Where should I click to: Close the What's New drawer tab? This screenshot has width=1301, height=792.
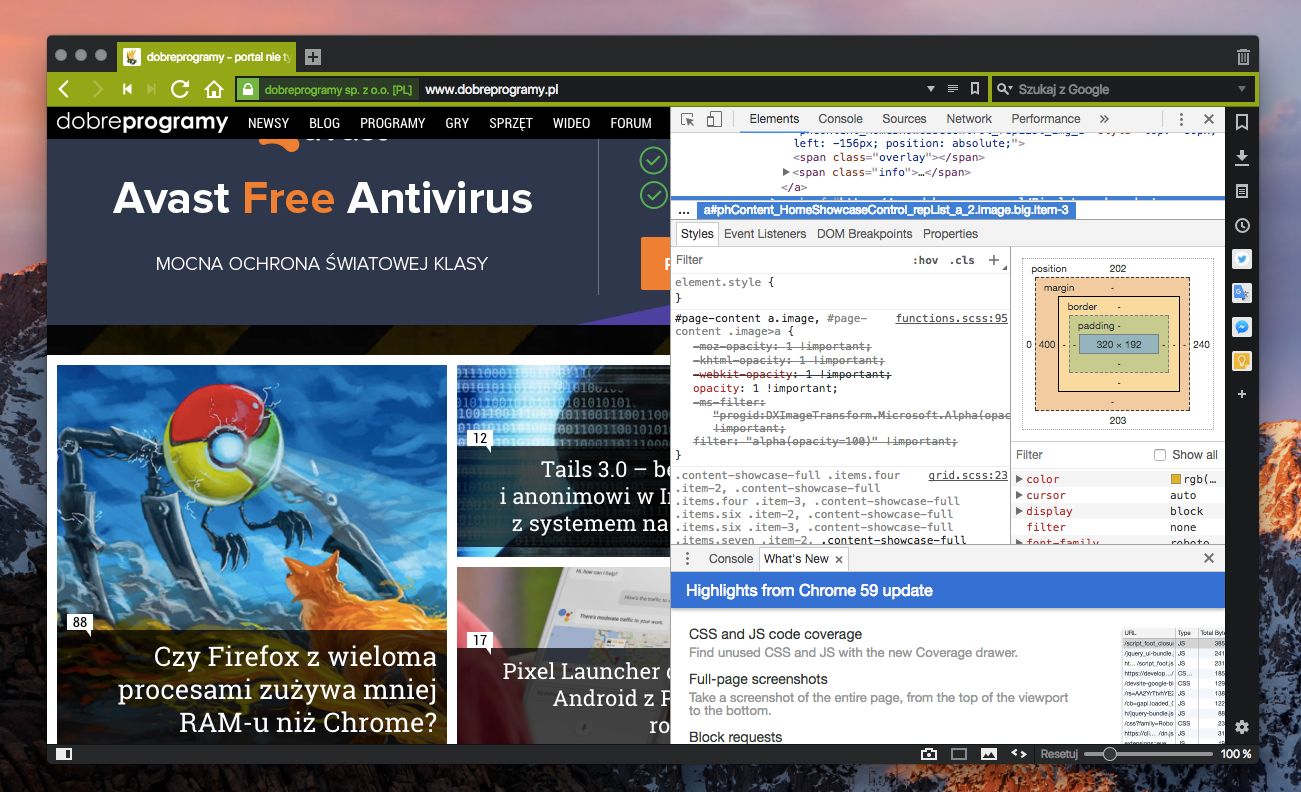tap(839, 559)
